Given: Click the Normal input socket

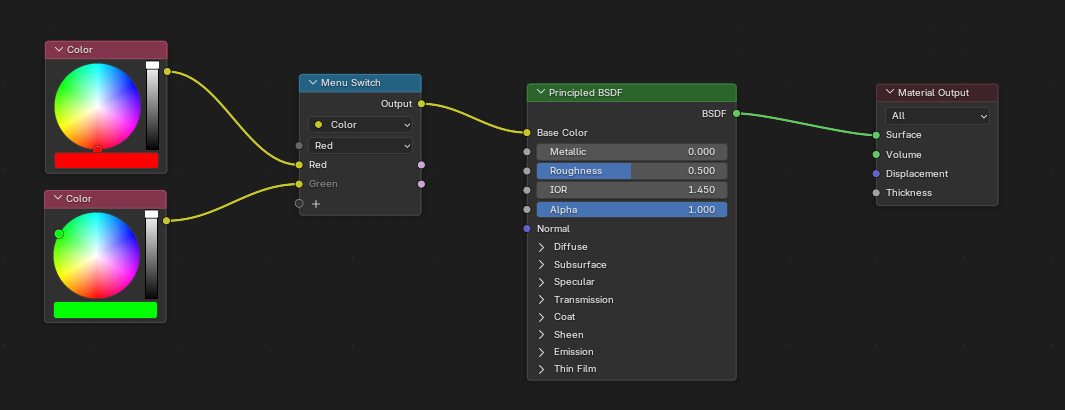Looking at the screenshot, I should point(527,229).
